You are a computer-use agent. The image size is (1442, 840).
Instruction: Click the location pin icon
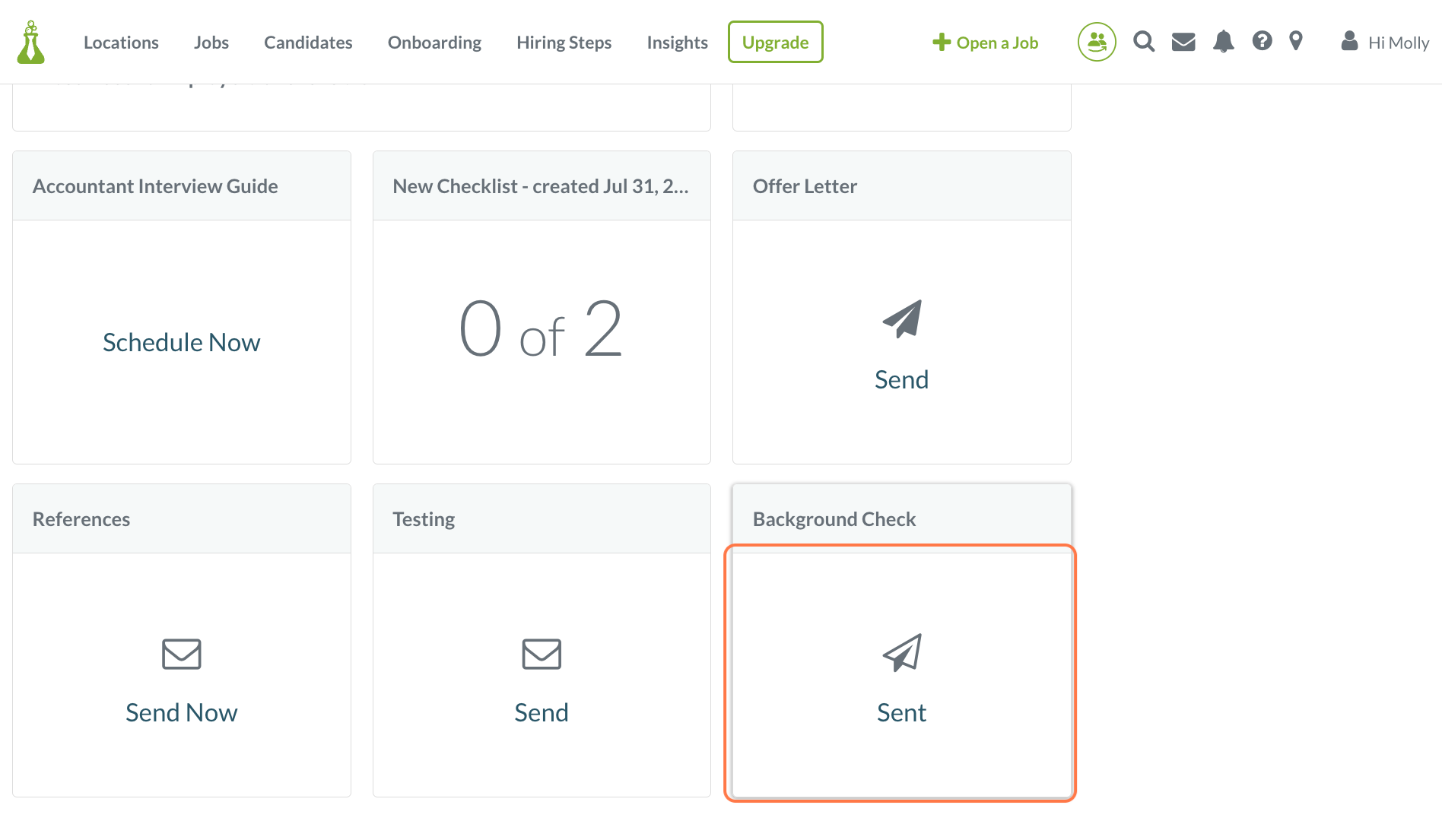pos(1296,41)
